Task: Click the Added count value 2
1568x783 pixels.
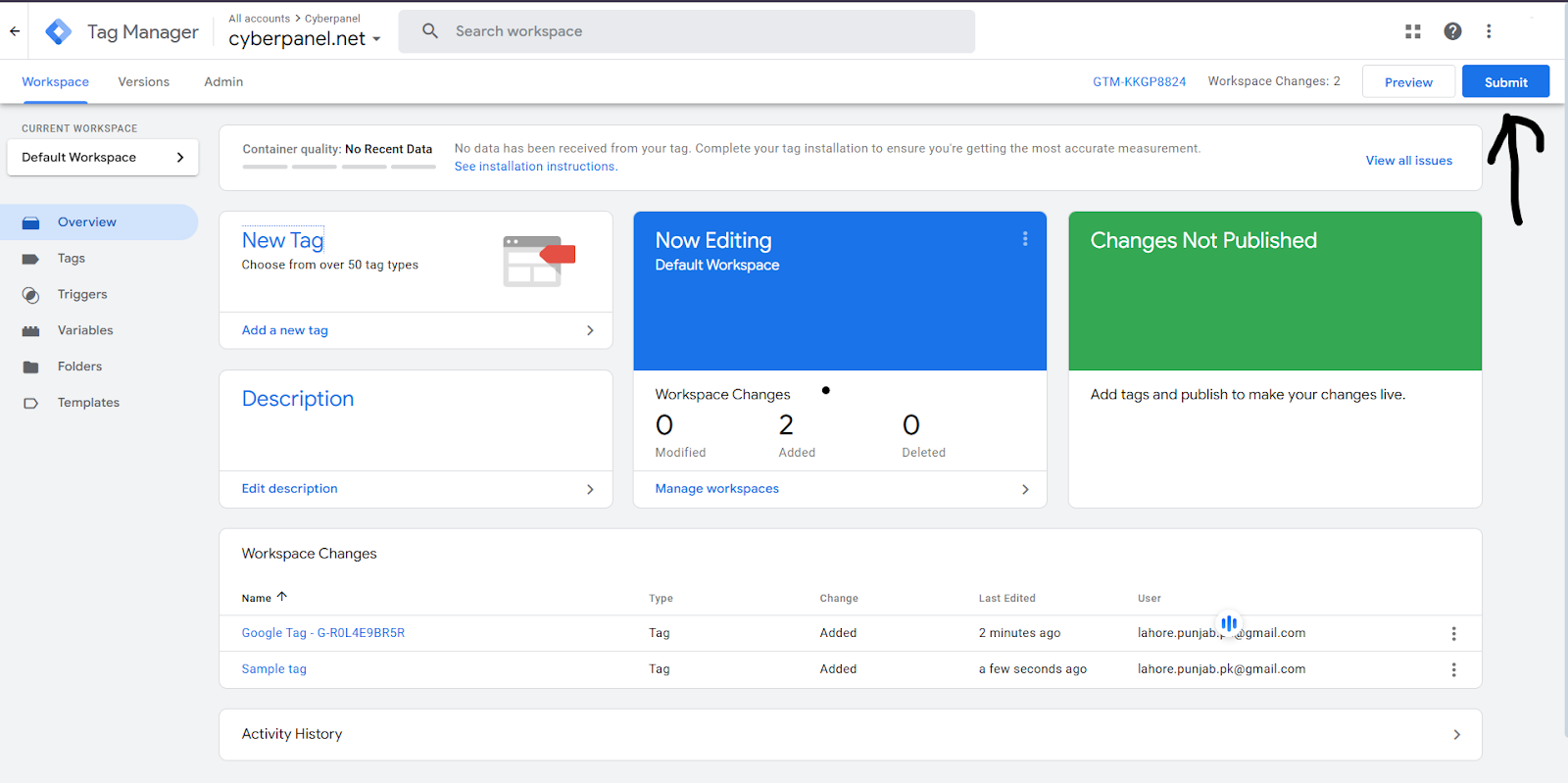Action: pyautogui.click(x=786, y=425)
